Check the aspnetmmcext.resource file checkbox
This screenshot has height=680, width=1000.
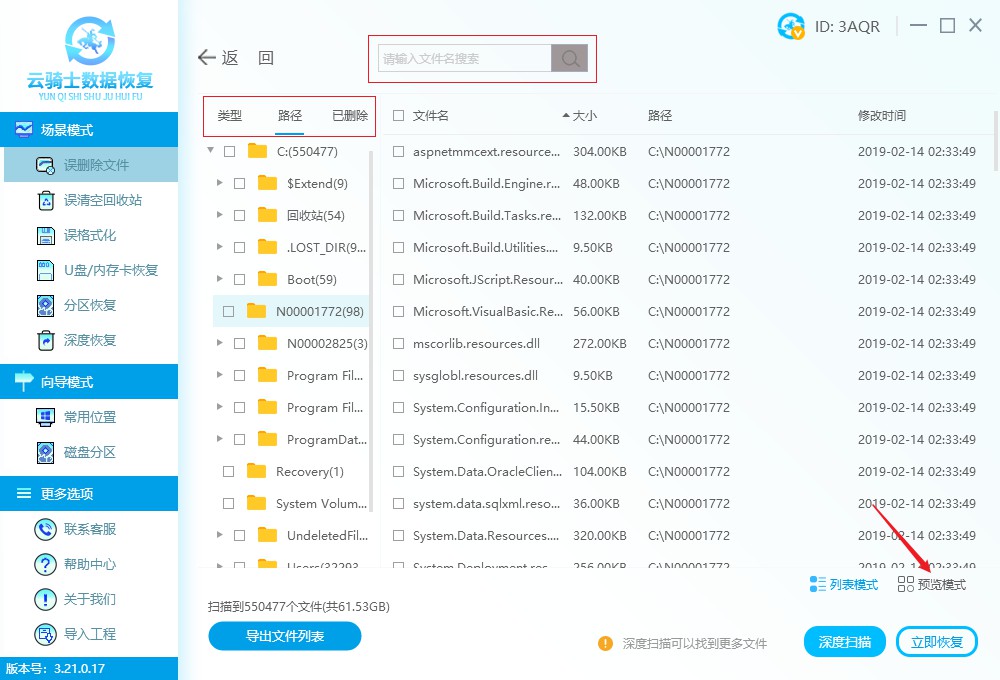click(397, 151)
